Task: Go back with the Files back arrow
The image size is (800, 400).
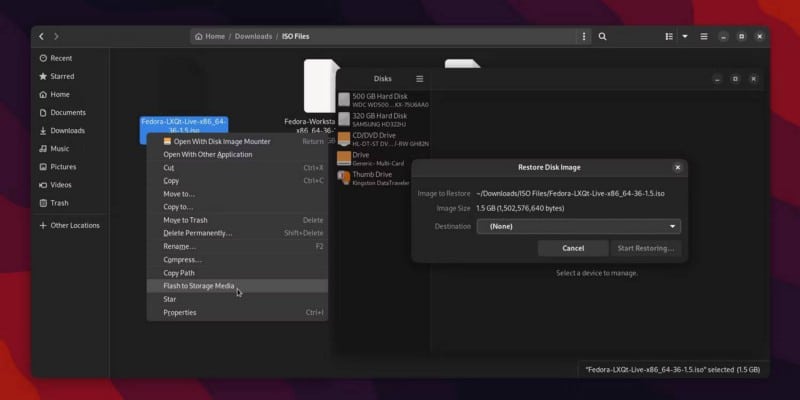Action: (x=41, y=37)
